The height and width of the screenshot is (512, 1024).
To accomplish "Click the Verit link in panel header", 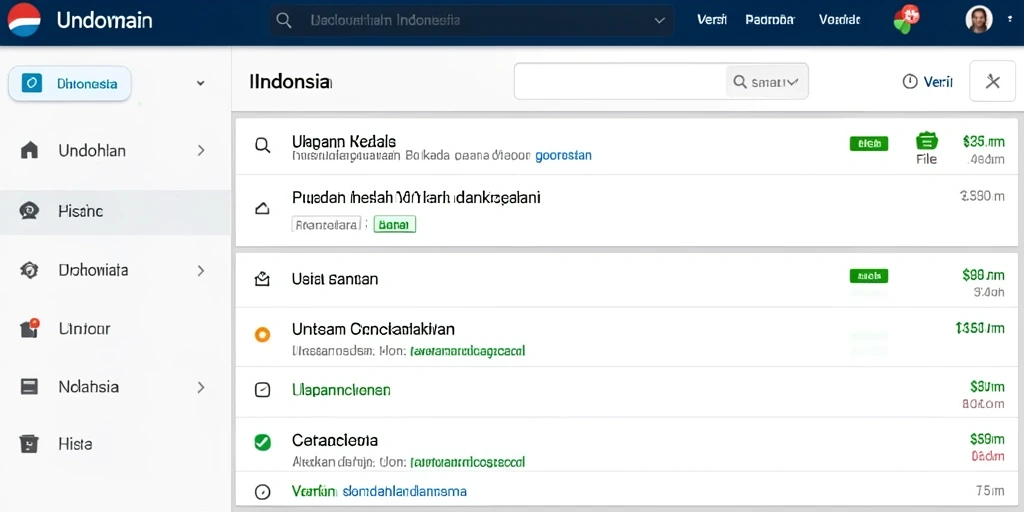I will [938, 82].
